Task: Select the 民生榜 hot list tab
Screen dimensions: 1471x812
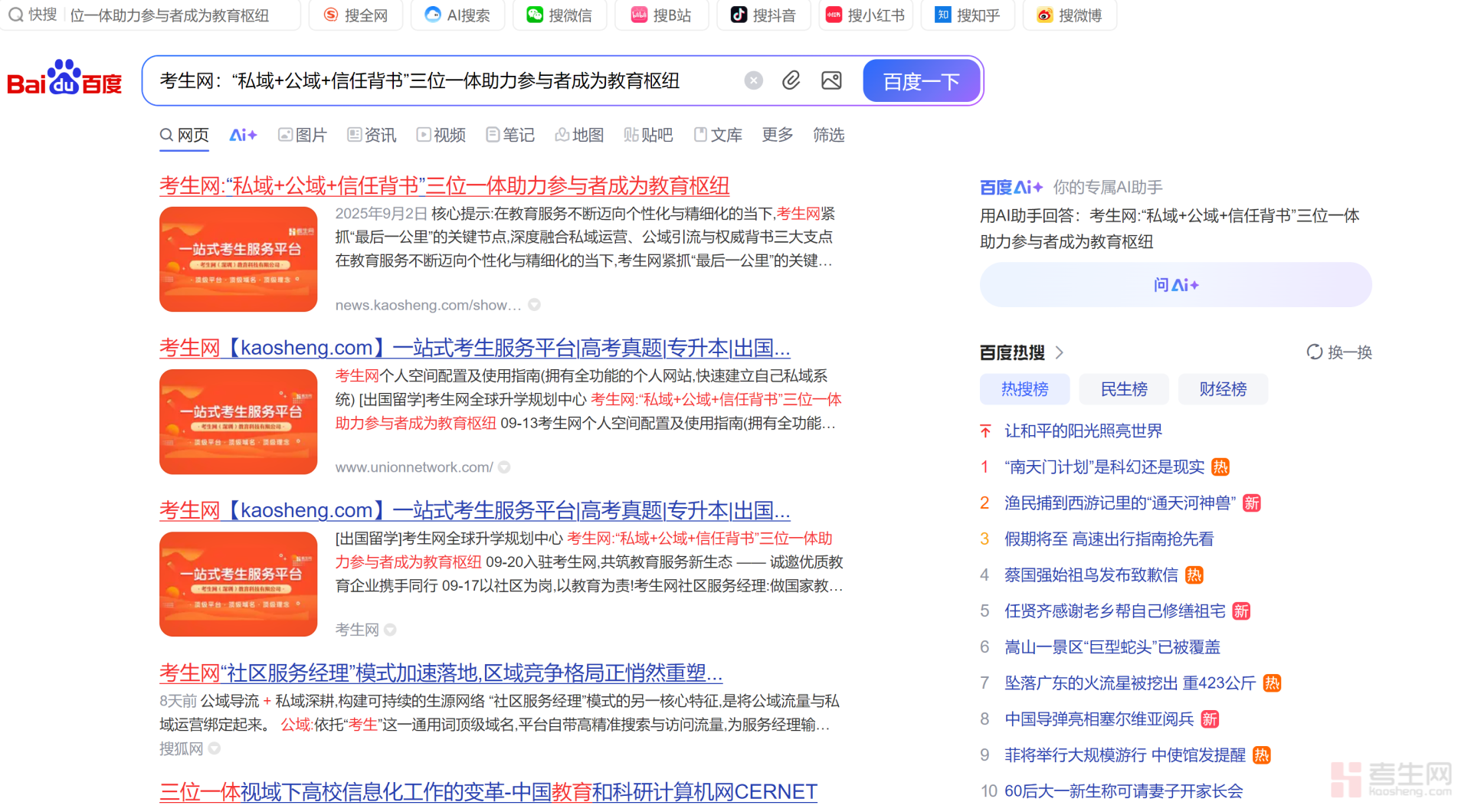Action: pyautogui.click(x=1123, y=389)
